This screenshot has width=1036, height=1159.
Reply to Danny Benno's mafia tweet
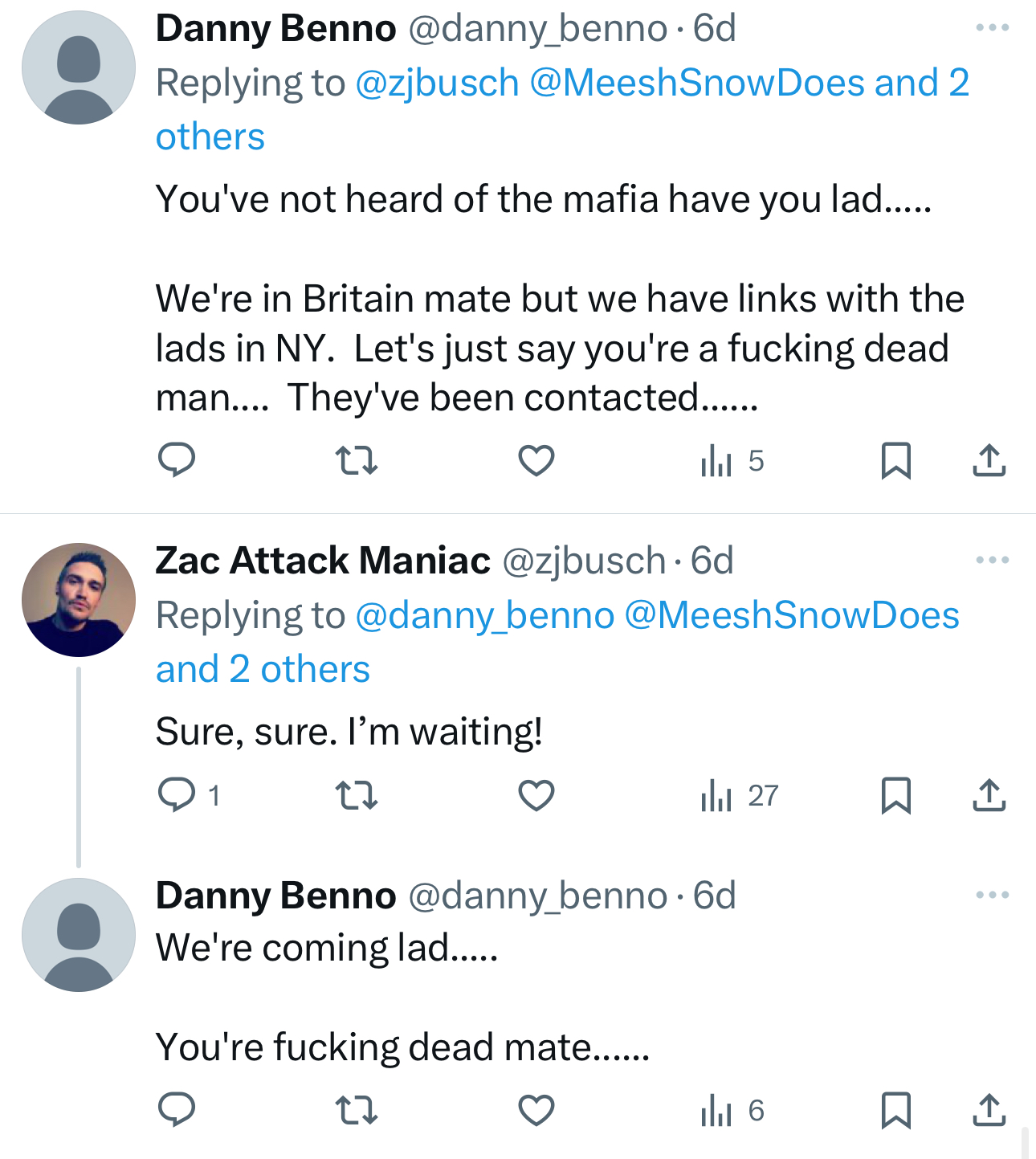[x=177, y=460]
